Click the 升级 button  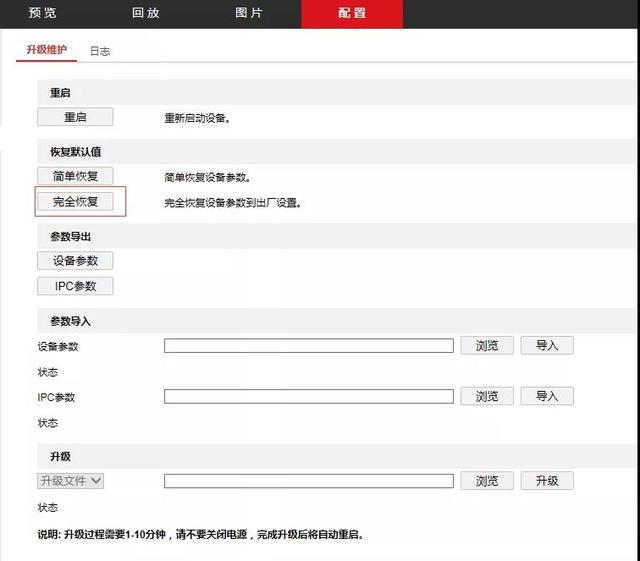(x=547, y=481)
